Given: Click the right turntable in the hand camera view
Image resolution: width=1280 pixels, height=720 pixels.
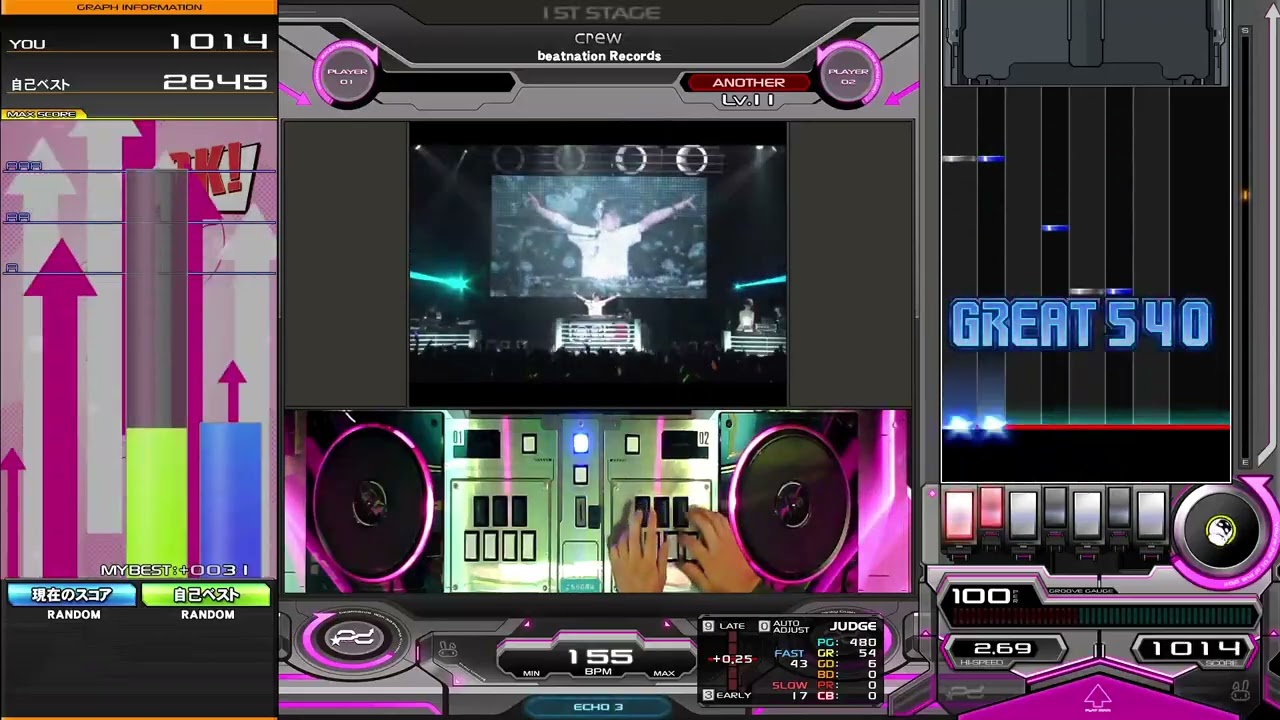Looking at the screenshot, I should point(792,501).
